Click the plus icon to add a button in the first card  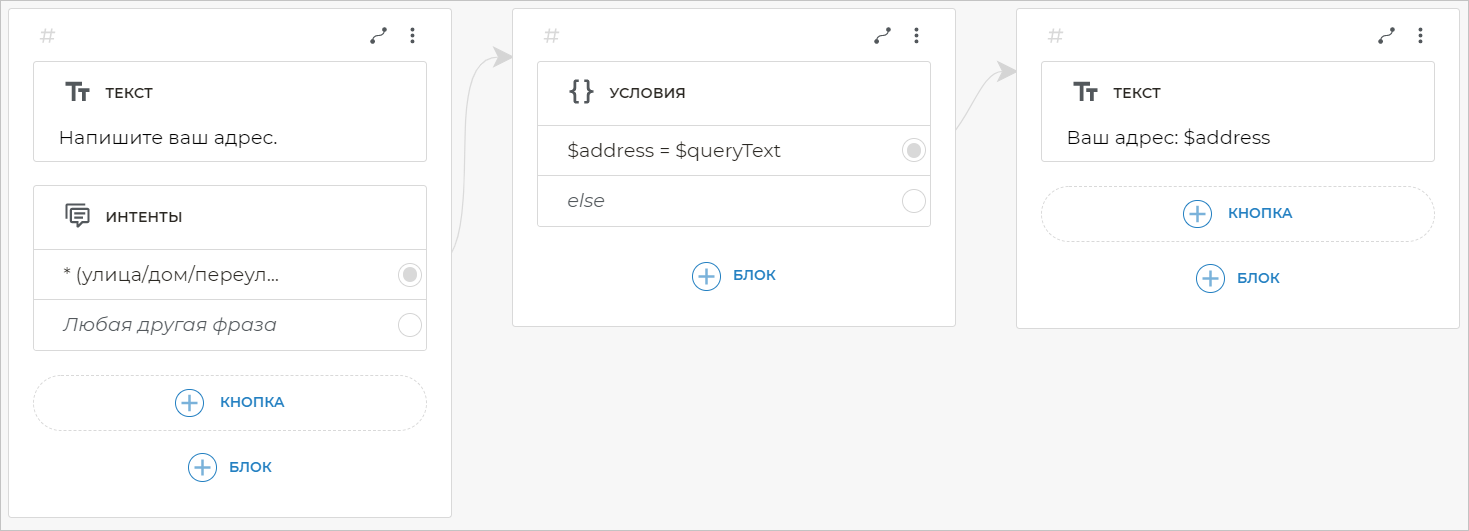tap(189, 403)
